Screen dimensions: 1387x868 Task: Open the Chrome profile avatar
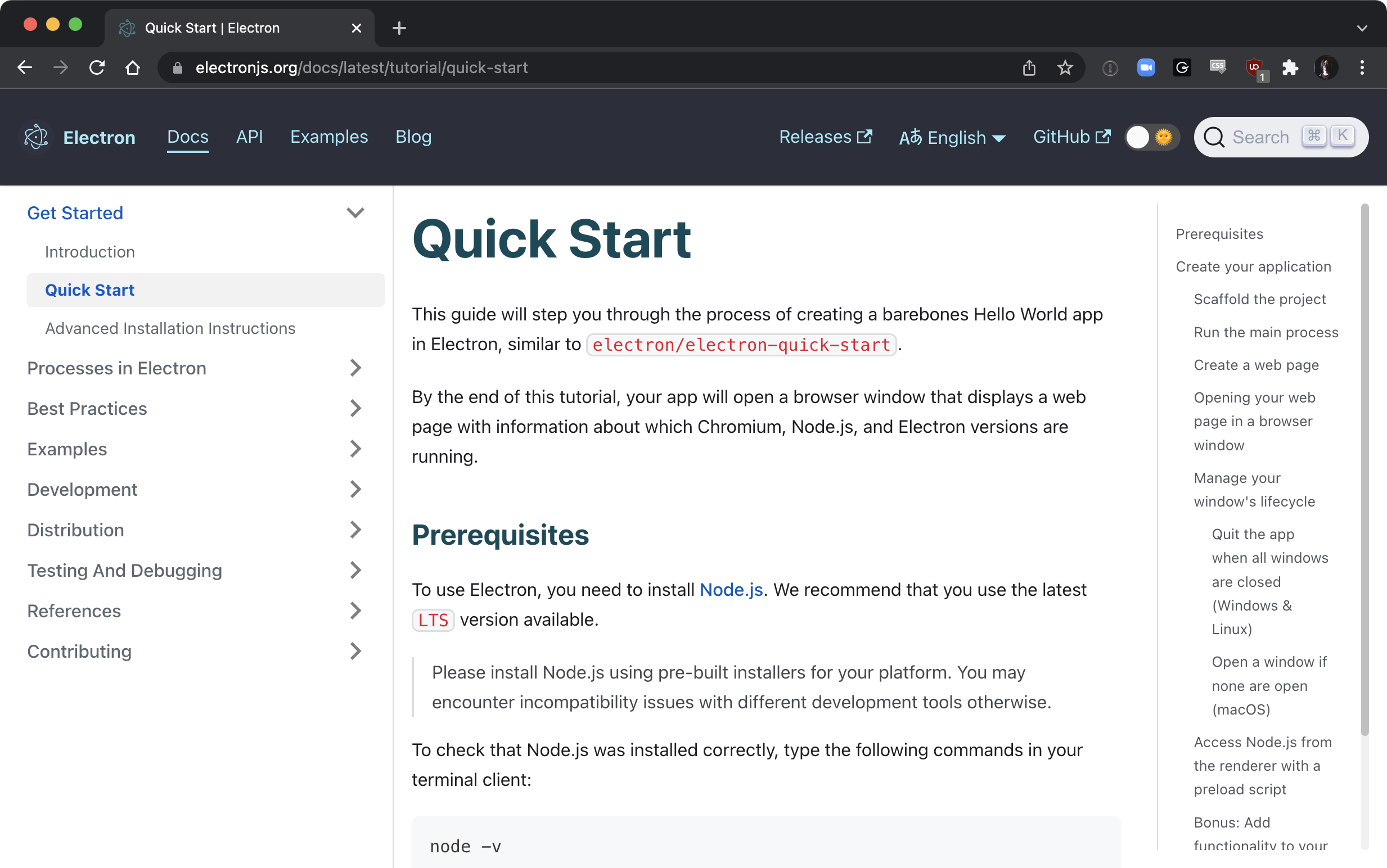pos(1326,67)
